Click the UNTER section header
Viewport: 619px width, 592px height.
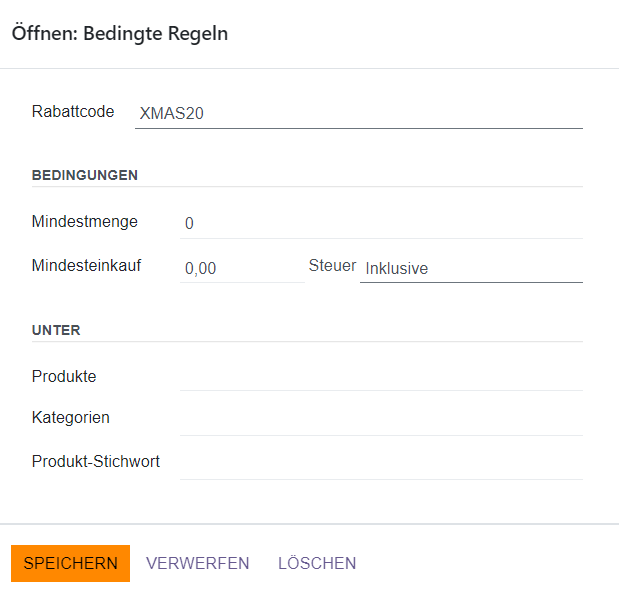coord(56,330)
